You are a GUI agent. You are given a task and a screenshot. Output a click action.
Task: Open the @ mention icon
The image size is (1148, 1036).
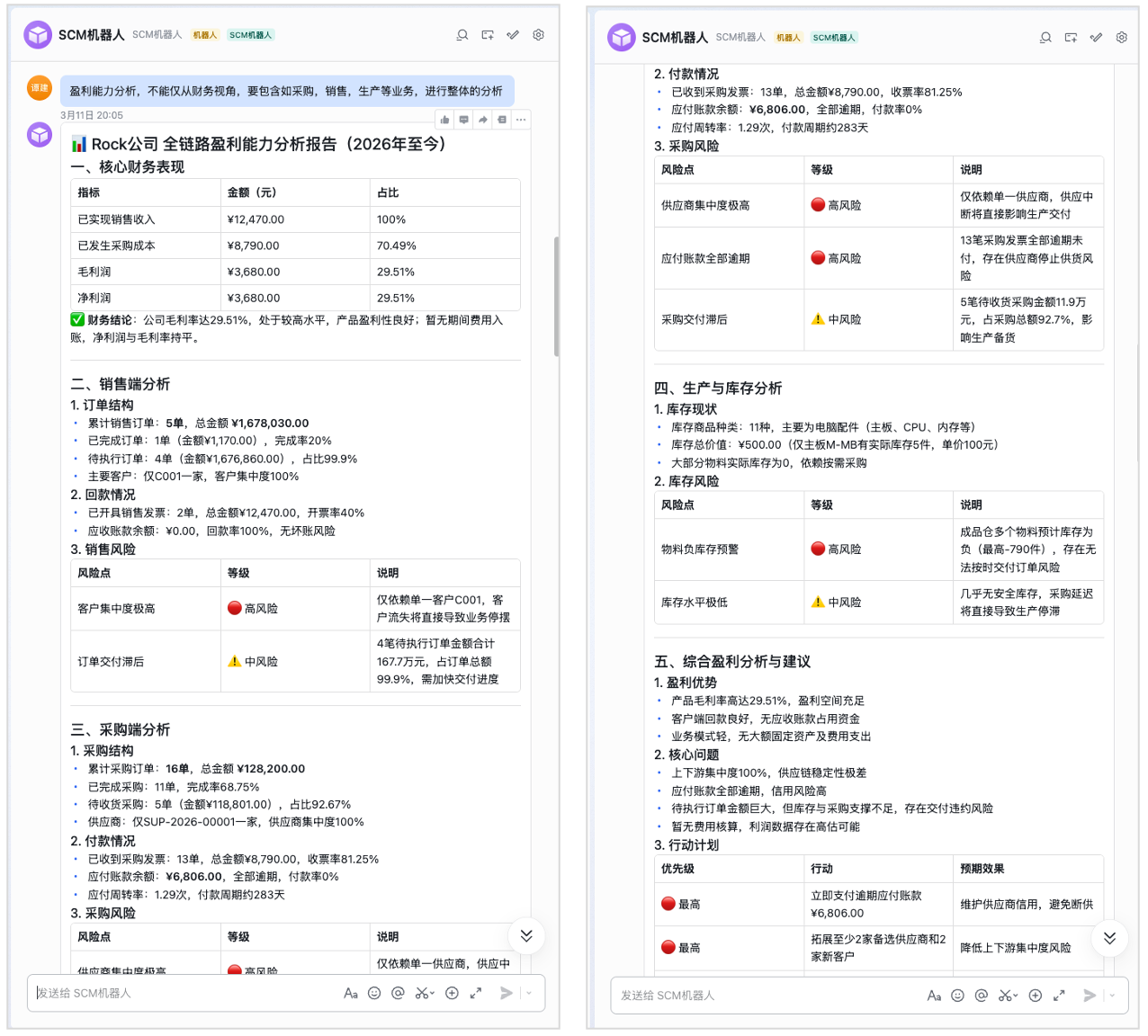[x=399, y=993]
